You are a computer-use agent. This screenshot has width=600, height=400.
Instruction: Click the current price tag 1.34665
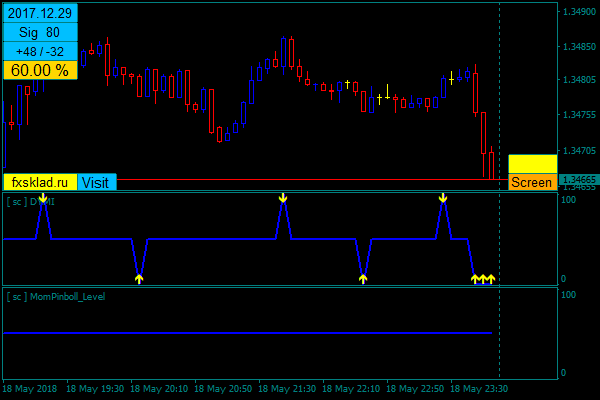click(x=579, y=180)
